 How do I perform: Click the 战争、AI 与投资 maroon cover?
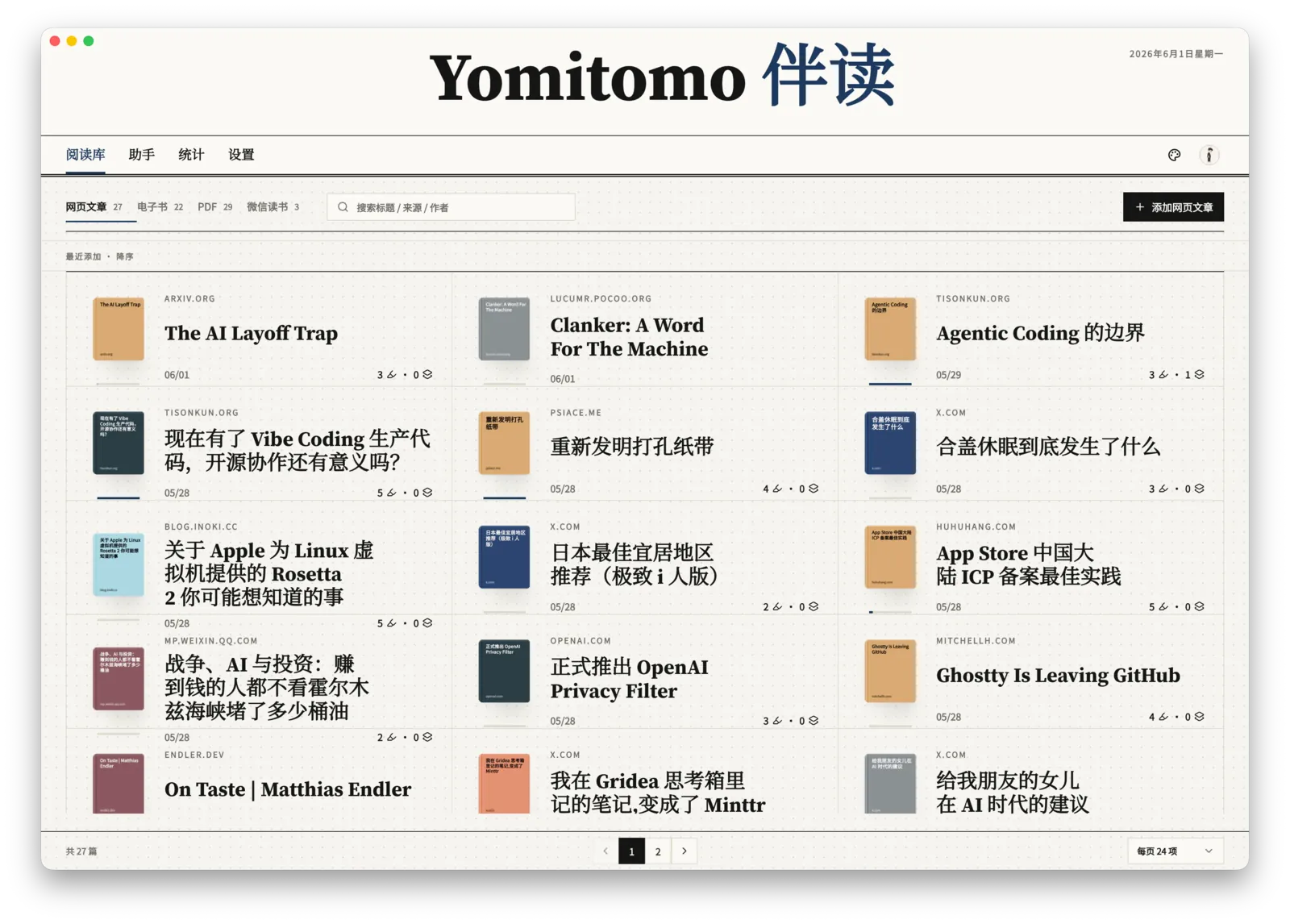[x=119, y=679]
